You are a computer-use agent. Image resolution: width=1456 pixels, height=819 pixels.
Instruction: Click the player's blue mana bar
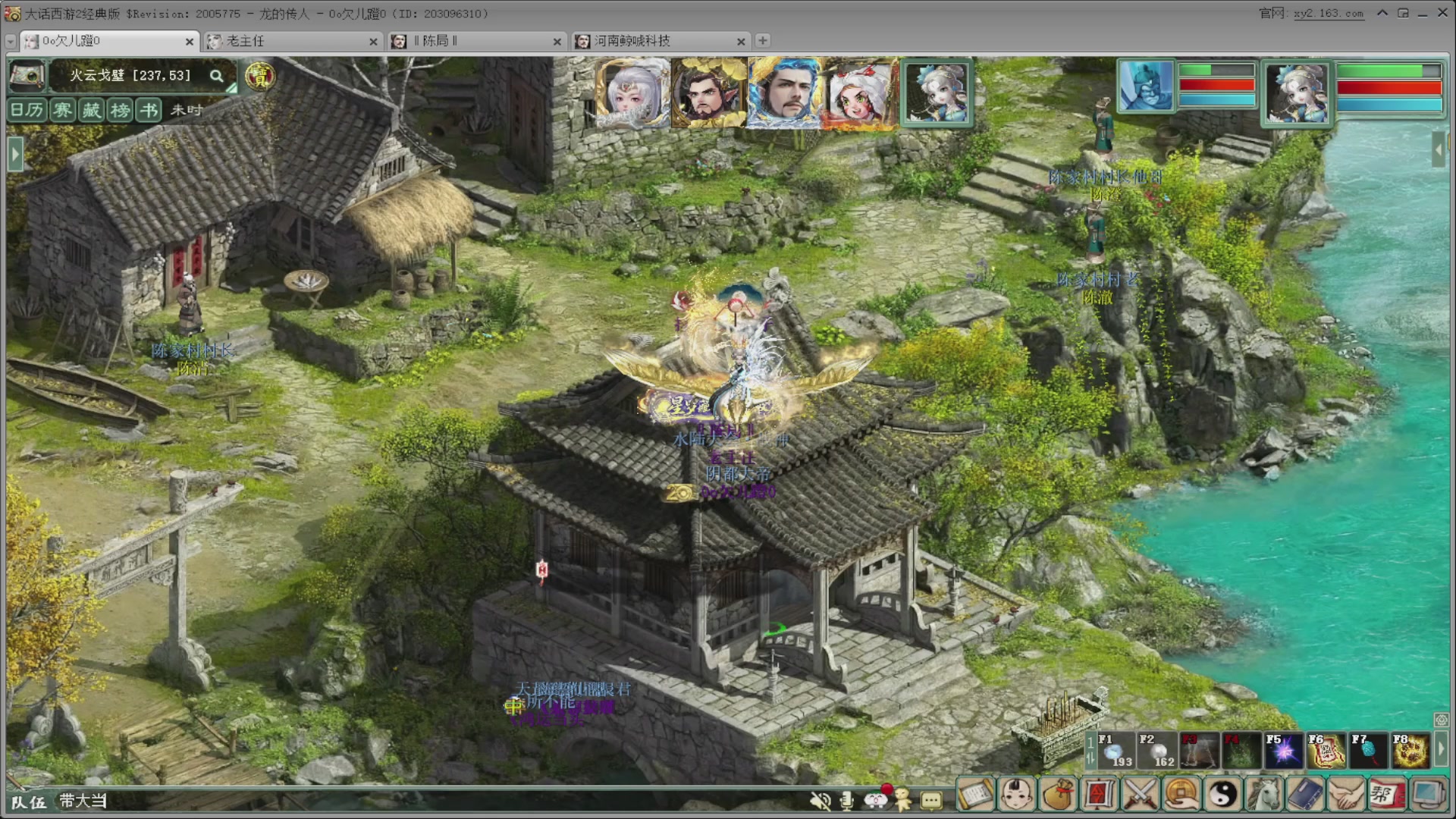click(x=1389, y=105)
